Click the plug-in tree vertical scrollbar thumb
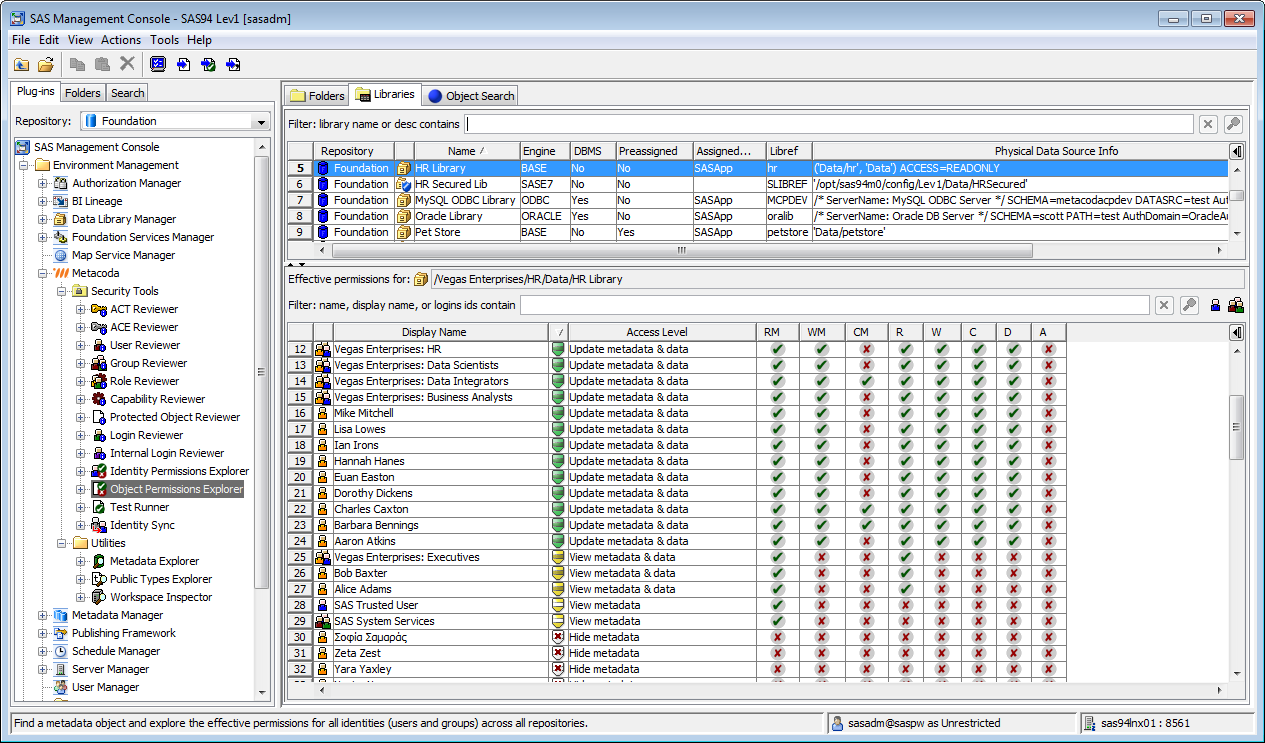The width and height of the screenshot is (1265, 743). (263, 371)
